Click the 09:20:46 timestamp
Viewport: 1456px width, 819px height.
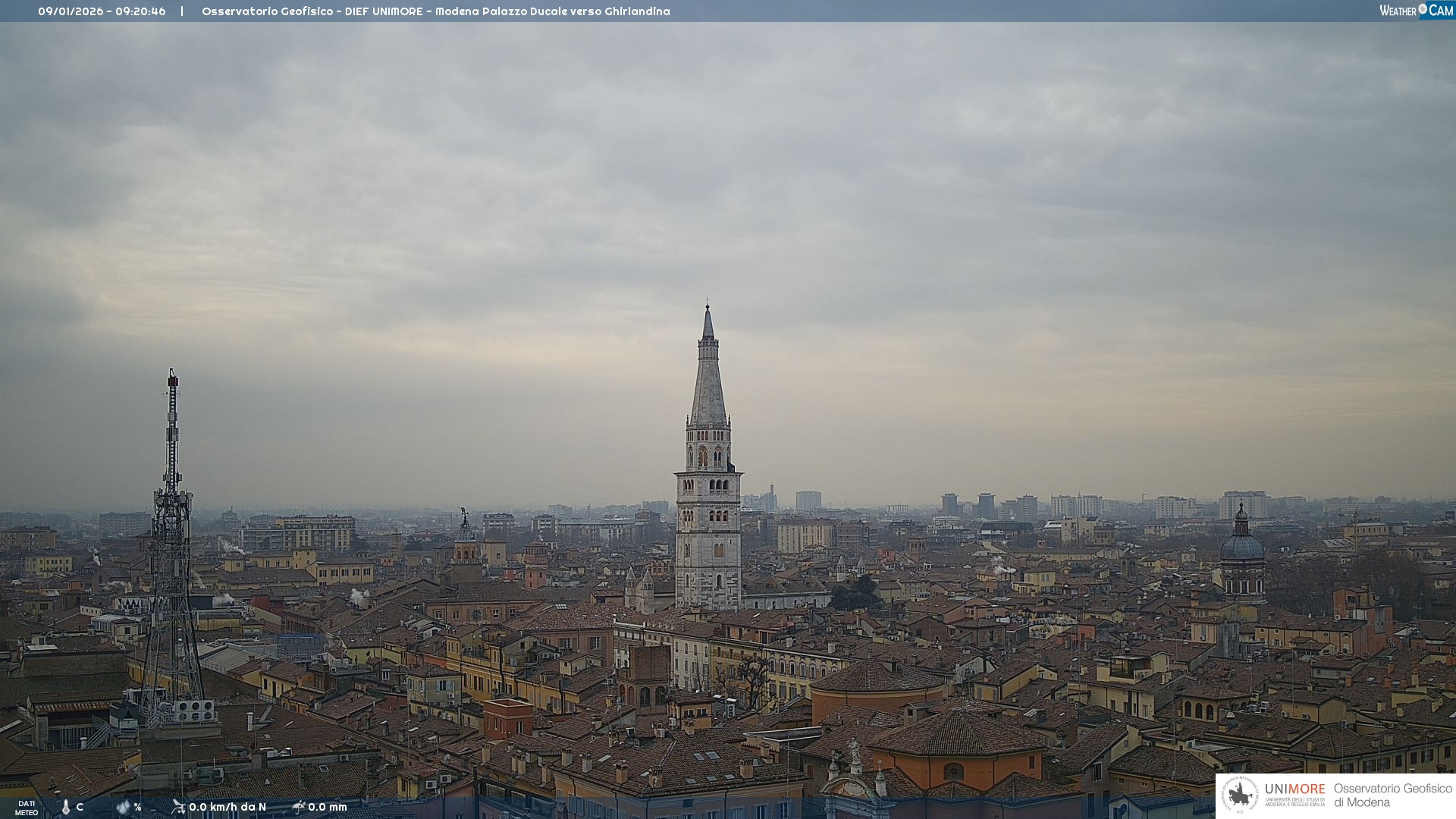pyautogui.click(x=140, y=11)
